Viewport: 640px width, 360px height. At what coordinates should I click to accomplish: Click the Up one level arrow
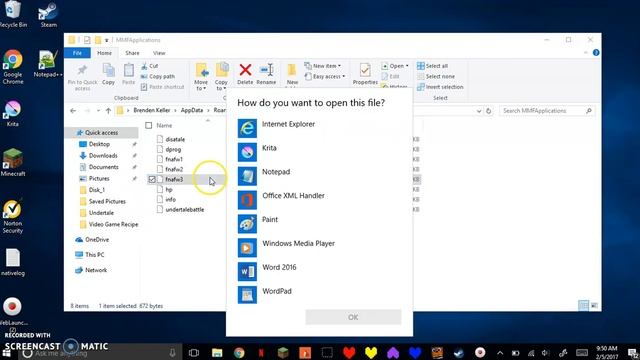point(108,111)
